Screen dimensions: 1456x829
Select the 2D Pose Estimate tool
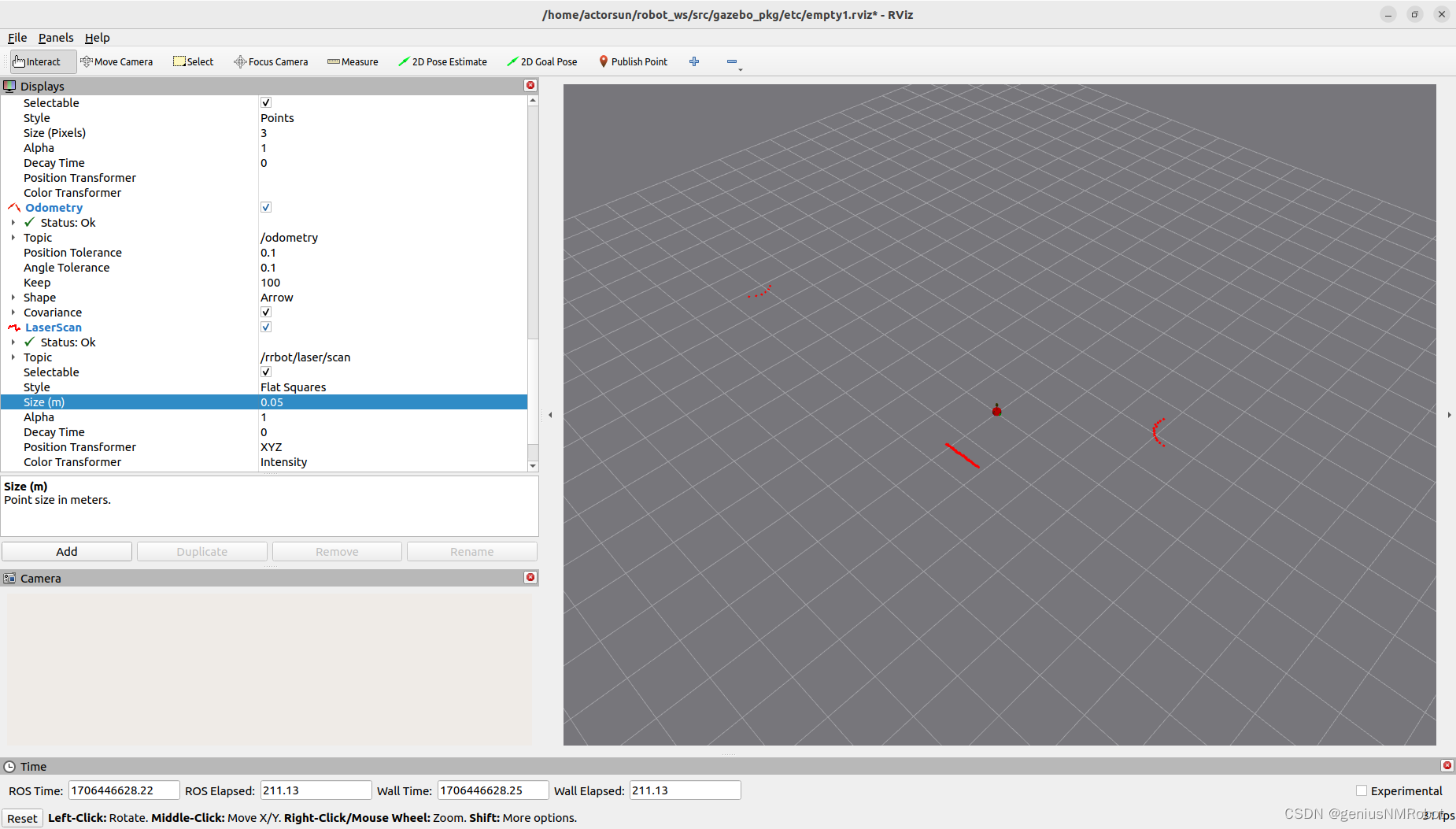point(443,61)
